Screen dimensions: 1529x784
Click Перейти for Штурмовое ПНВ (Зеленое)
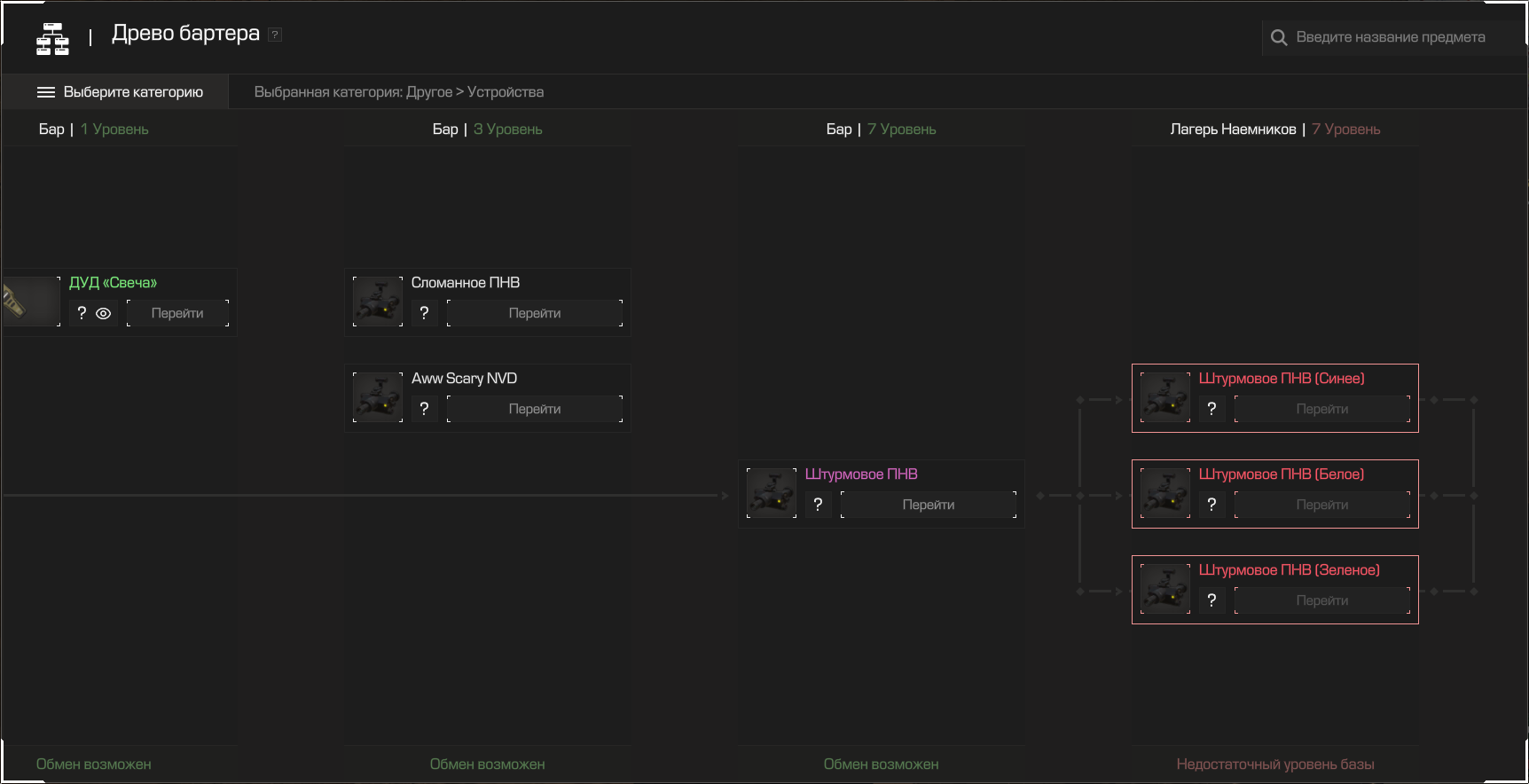tap(1322, 600)
